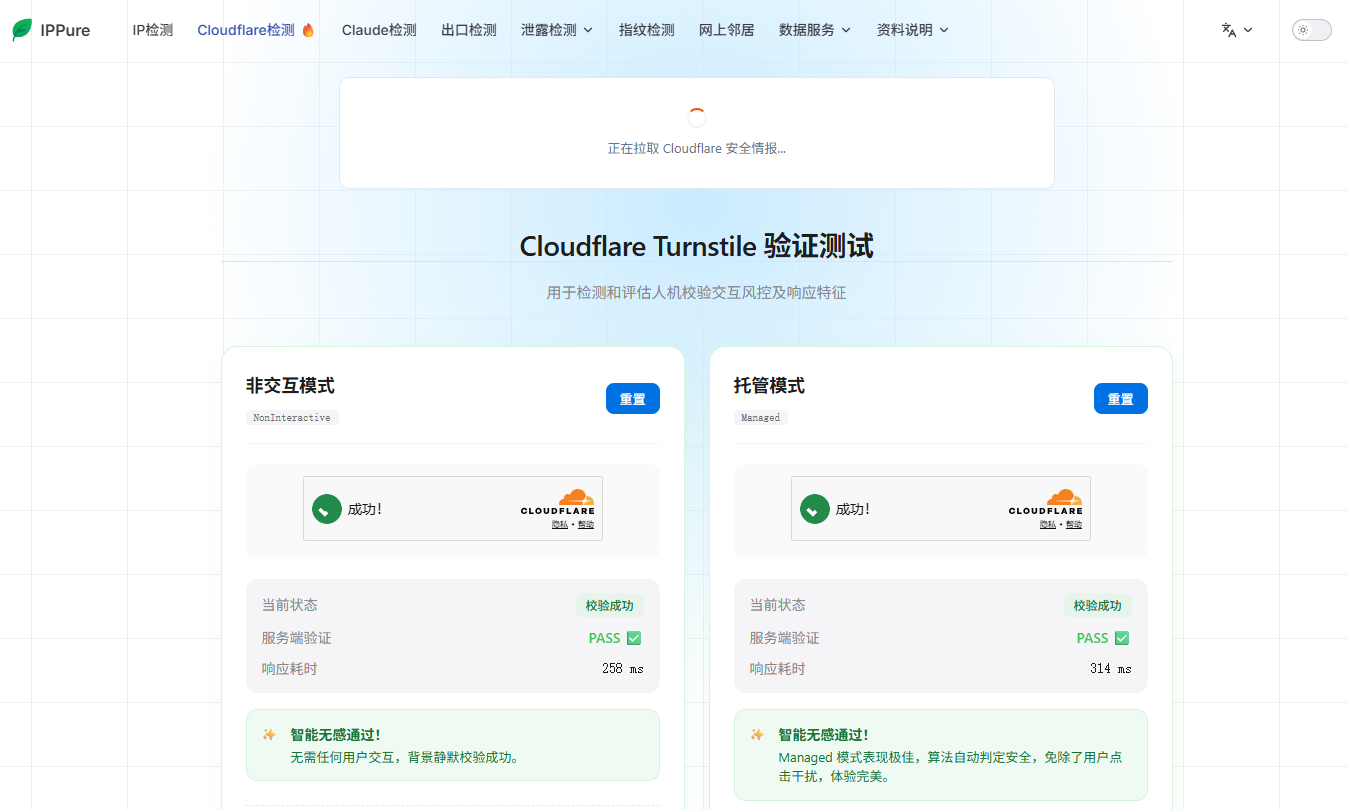Click the '无需任何用户交互，背景静默校验成功。' message
Image resolution: width=1348 pixels, height=810 pixels.
[x=405, y=757]
